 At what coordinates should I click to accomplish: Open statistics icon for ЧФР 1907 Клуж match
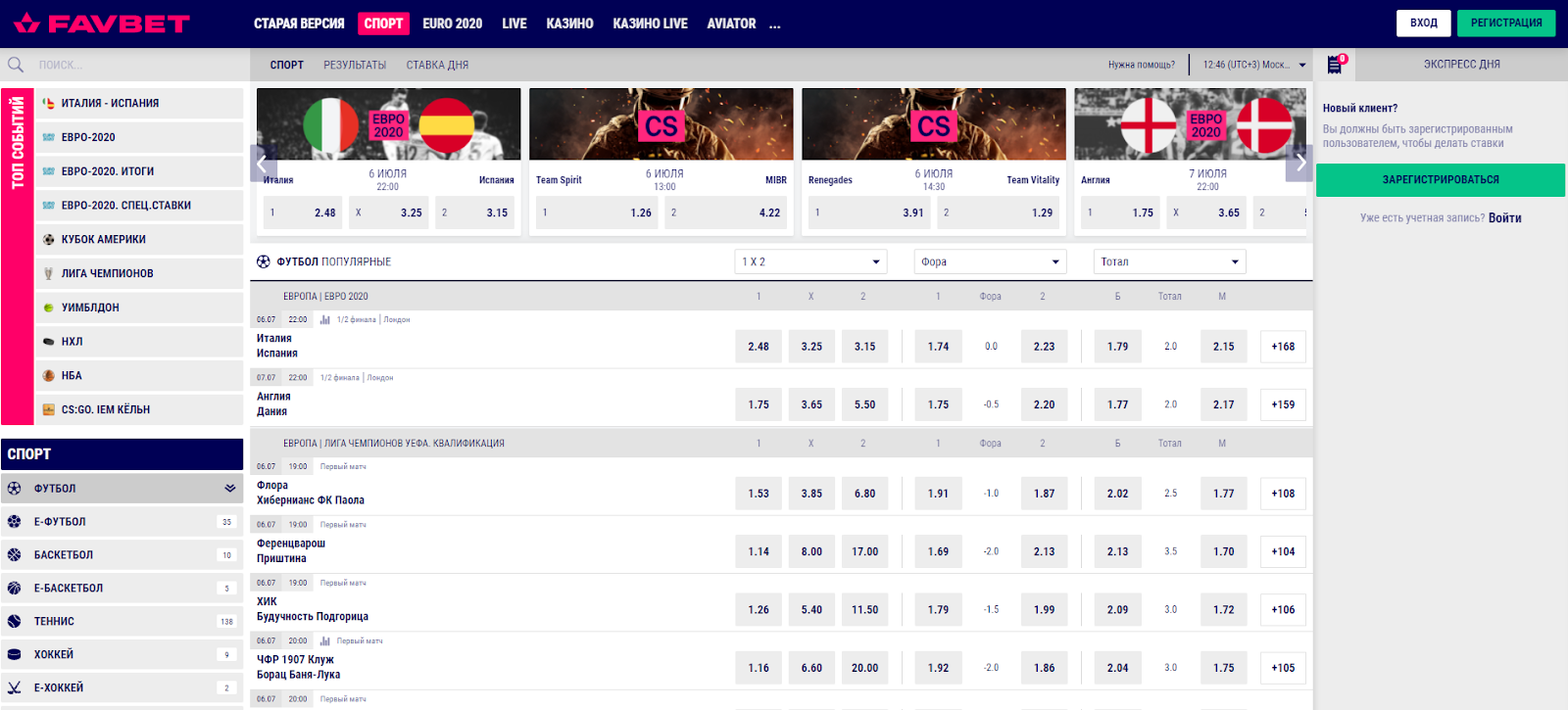tap(324, 641)
